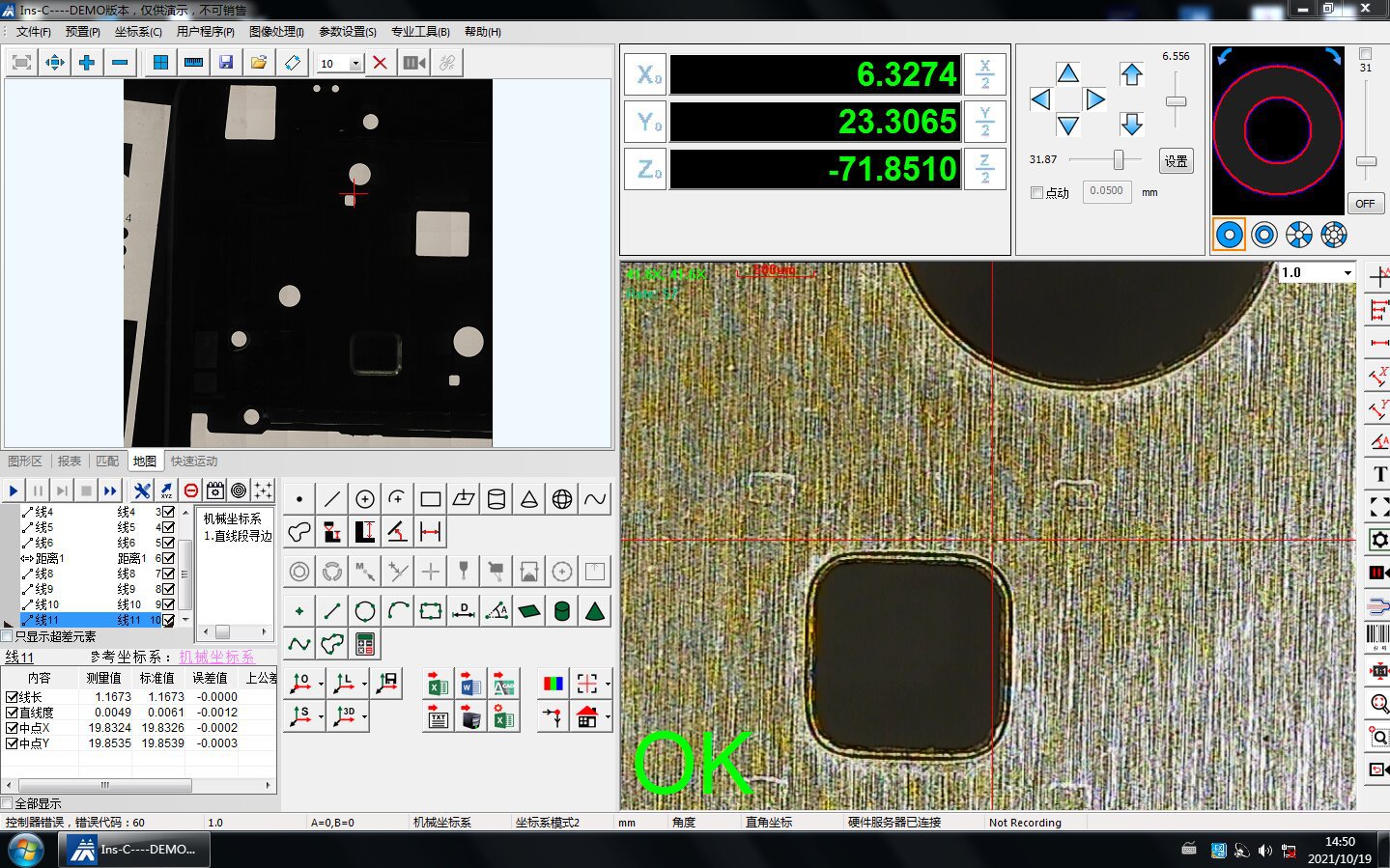The image size is (1390, 868).
Task: Check 只显示超差元素 checkbox
Action: [8, 636]
